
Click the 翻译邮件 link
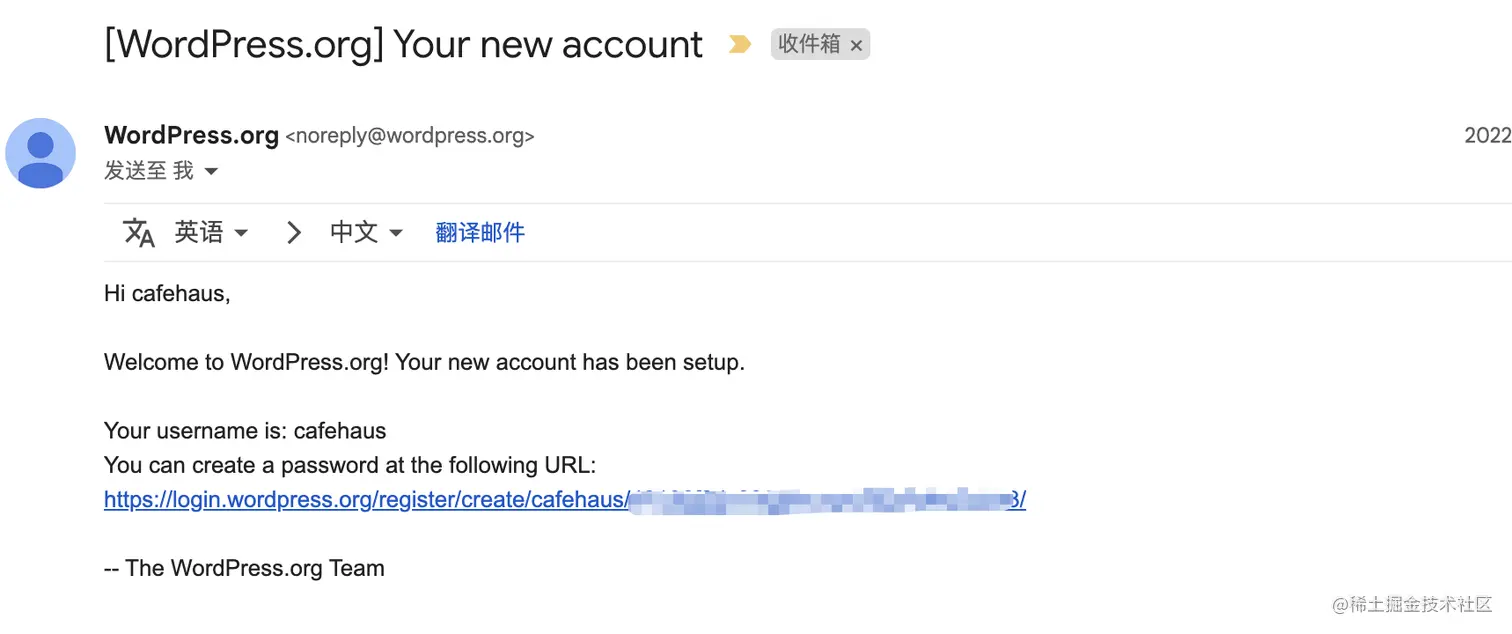(x=480, y=233)
